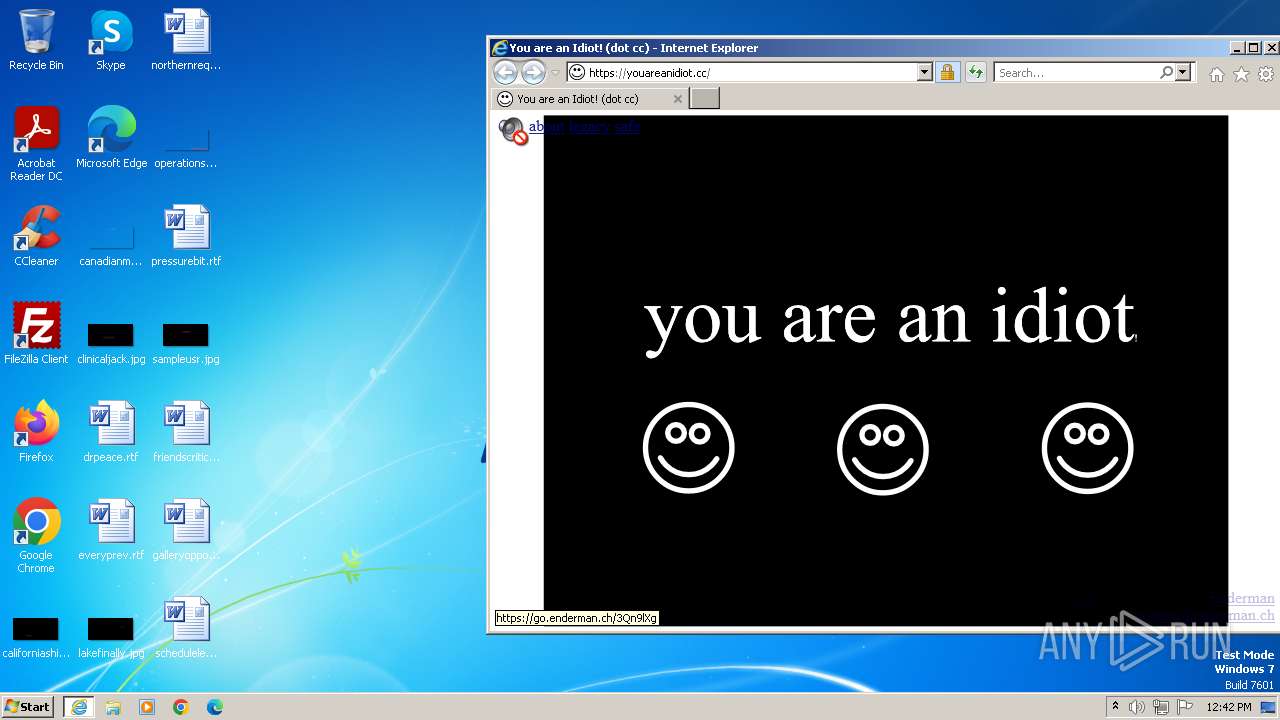The height and width of the screenshot is (720, 1280).
Task: Select the FileZilla Client shortcut
Action: tap(36, 334)
